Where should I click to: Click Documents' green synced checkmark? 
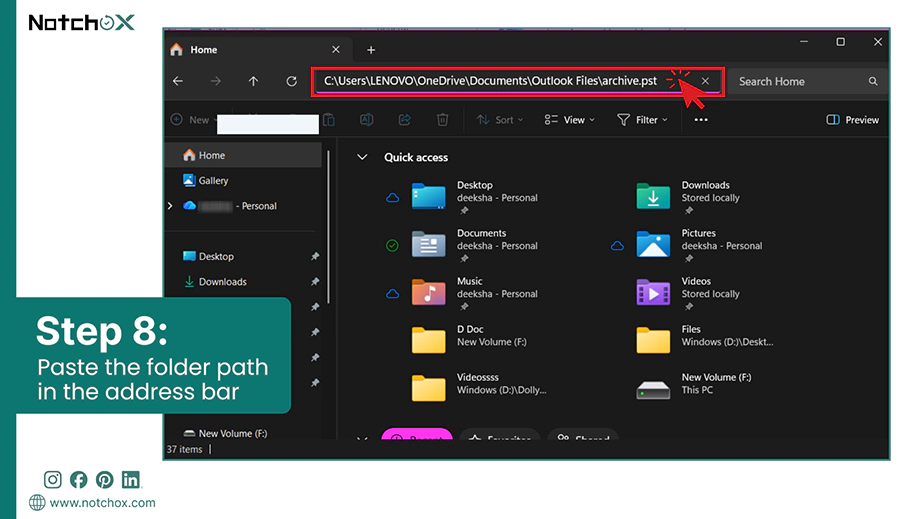[x=392, y=246]
